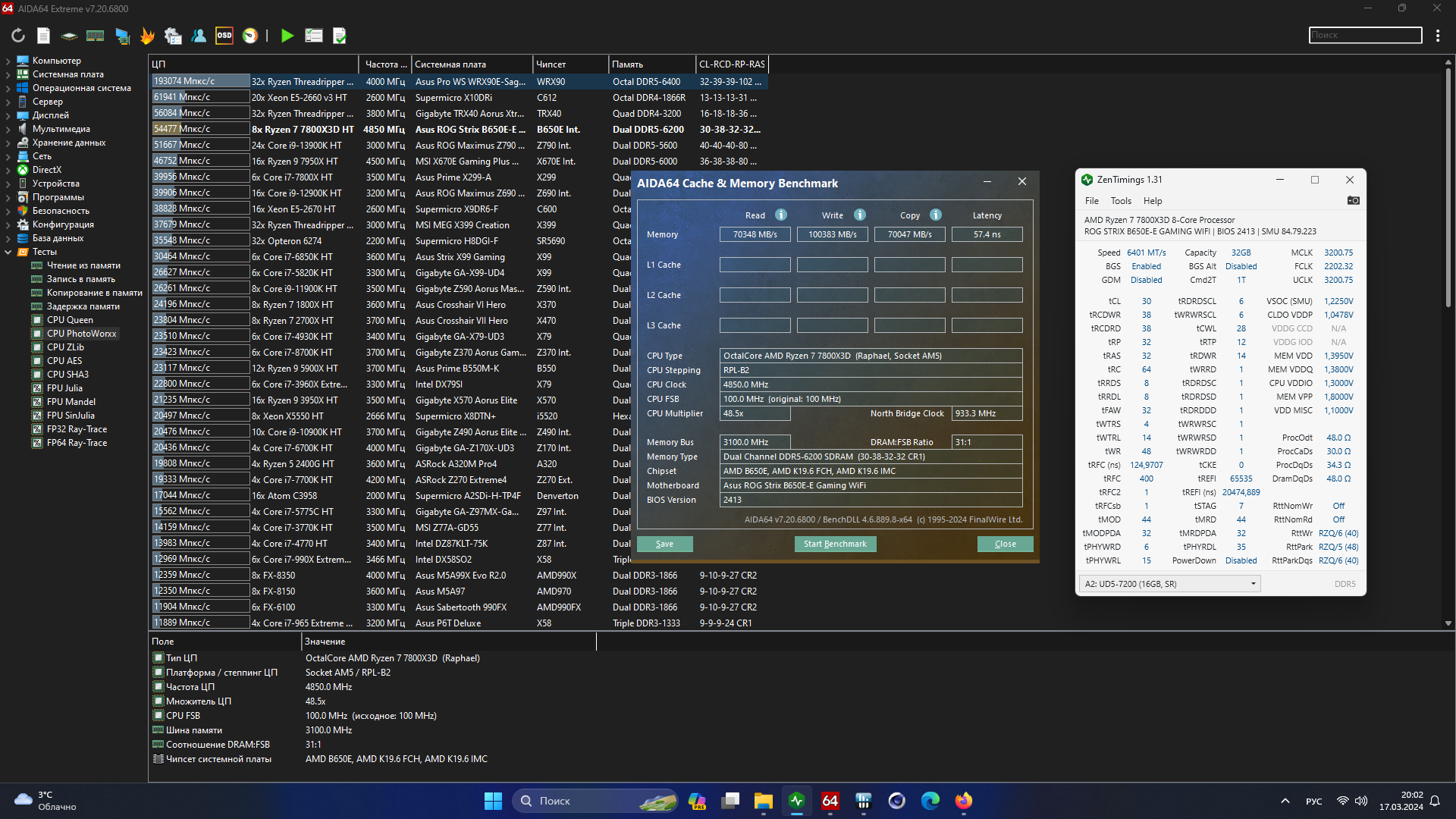Open the Report document icon in toolbar
Image resolution: width=1456 pixels, height=819 pixels.
pos(43,36)
